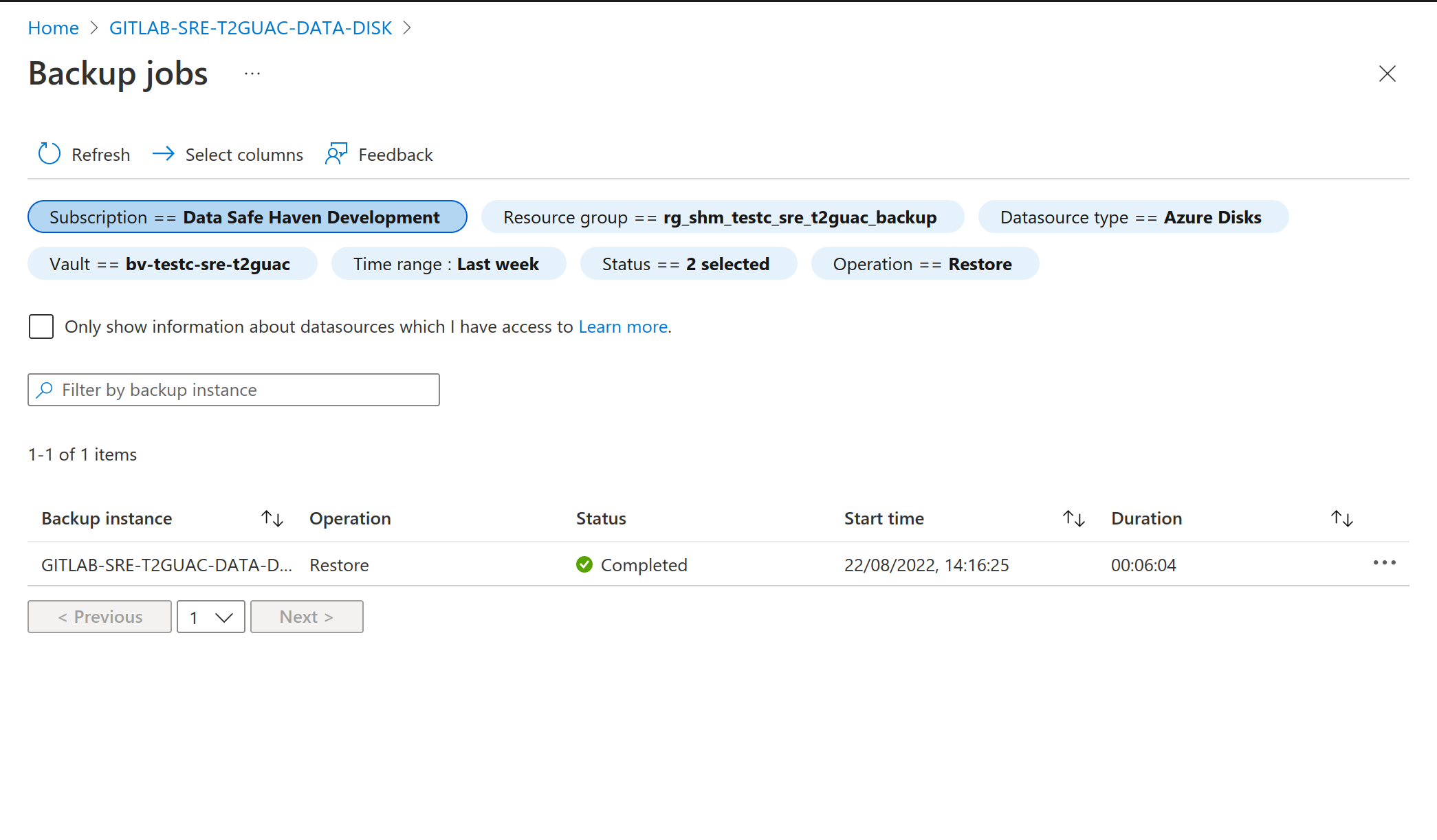This screenshot has height=840, width=1437.
Task: Click the Backup instance header label
Action: point(107,518)
